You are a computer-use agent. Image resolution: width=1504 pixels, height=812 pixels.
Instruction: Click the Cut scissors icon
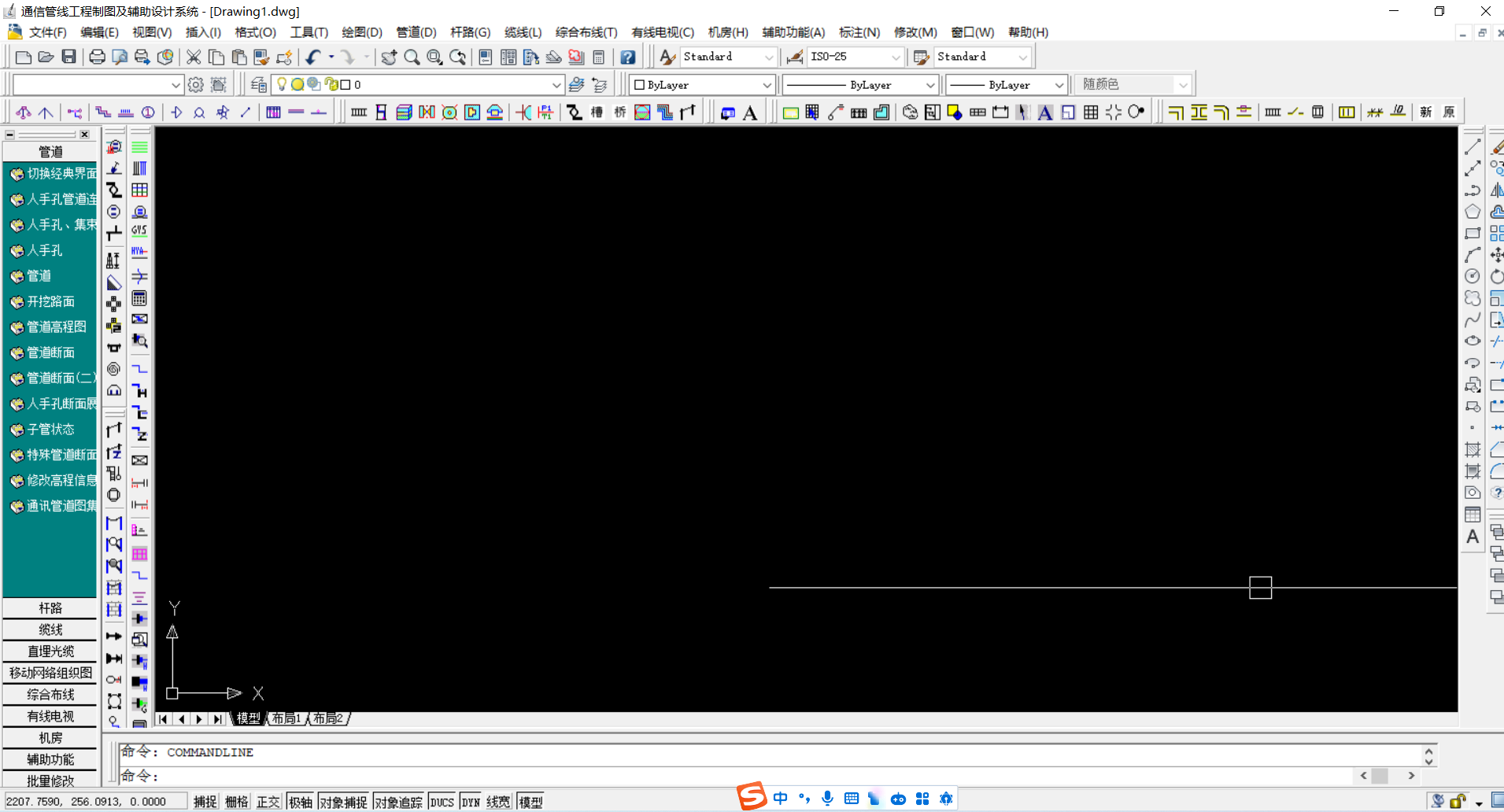click(x=193, y=57)
